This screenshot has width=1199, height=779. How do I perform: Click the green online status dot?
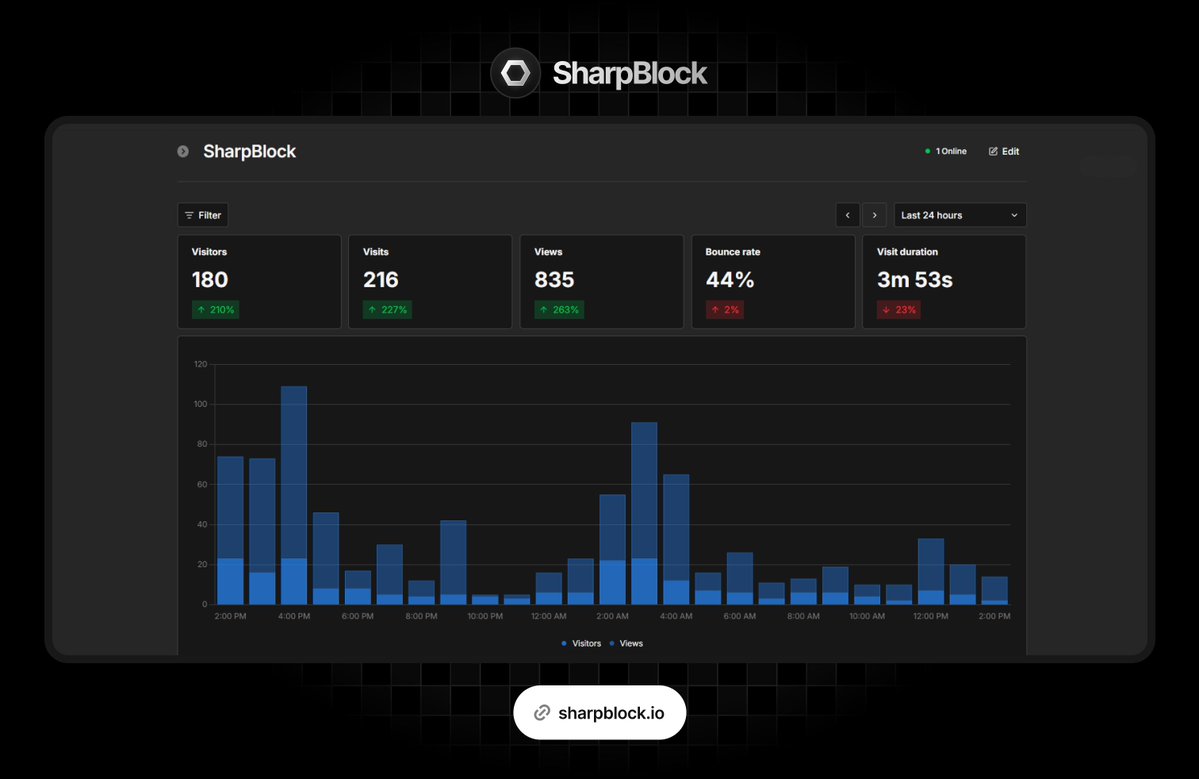[x=928, y=151]
